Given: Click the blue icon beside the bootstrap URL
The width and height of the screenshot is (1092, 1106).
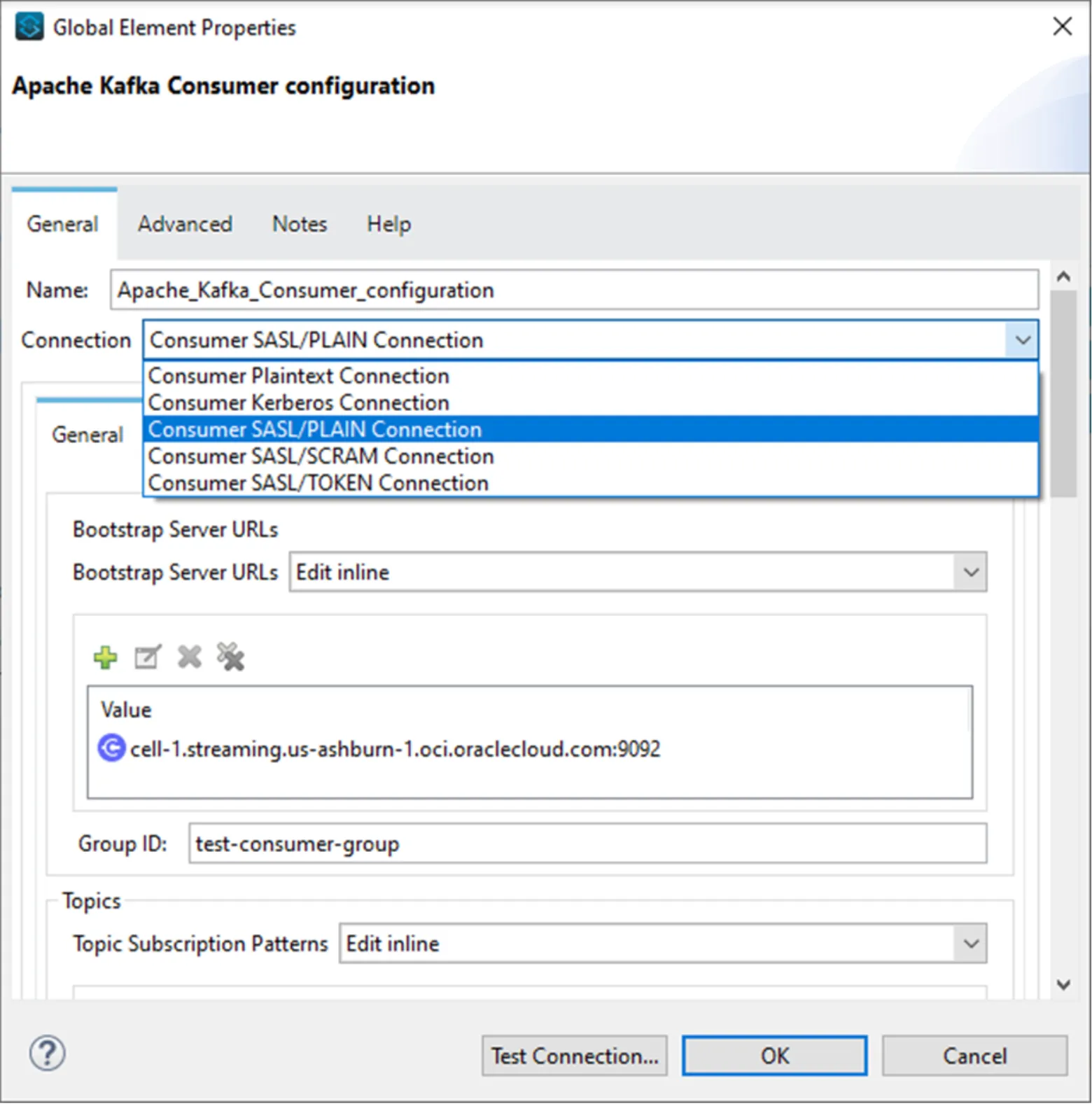Looking at the screenshot, I should coord(111,748).
